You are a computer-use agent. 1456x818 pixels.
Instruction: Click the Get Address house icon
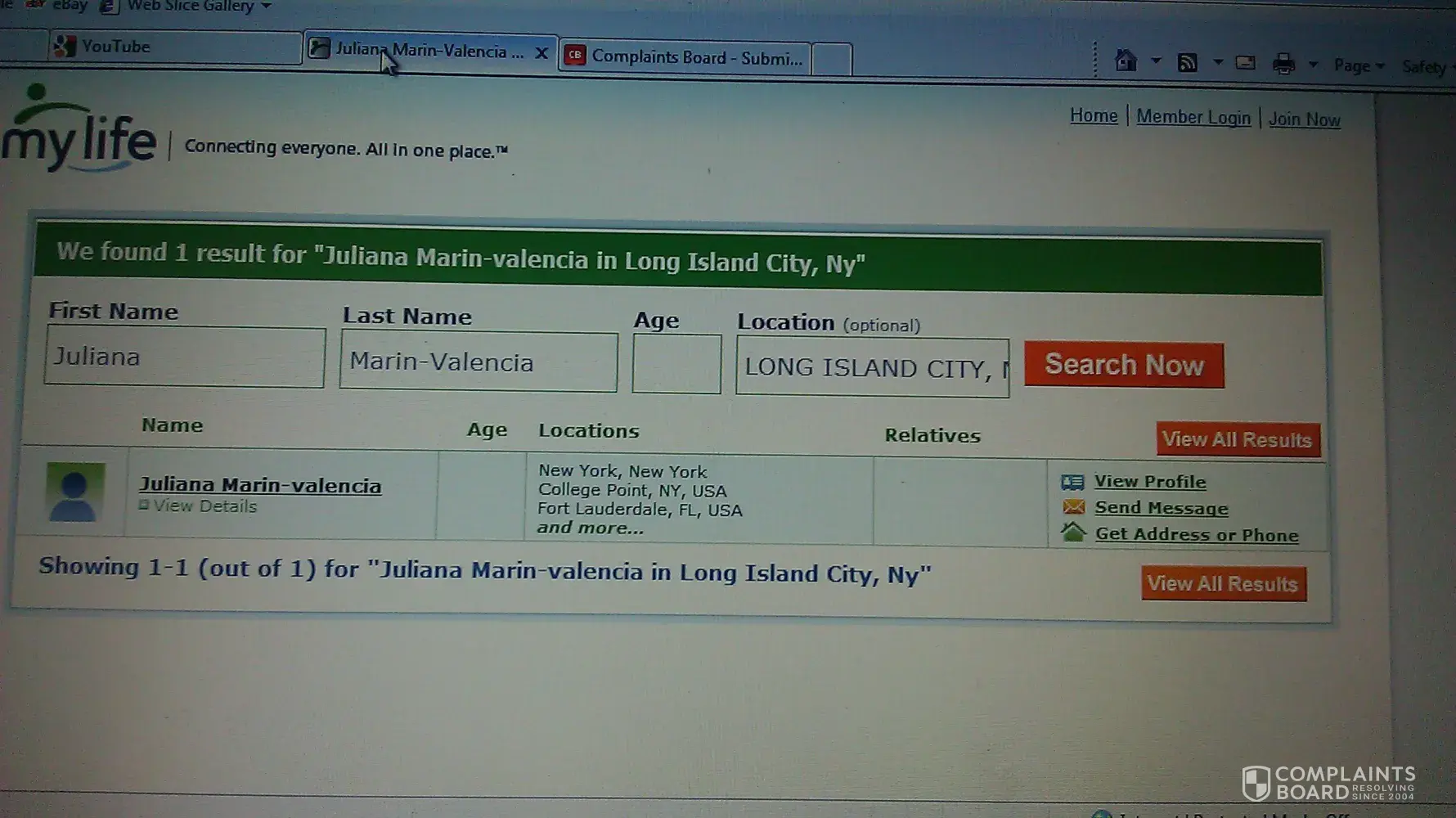coord(1073,533)
